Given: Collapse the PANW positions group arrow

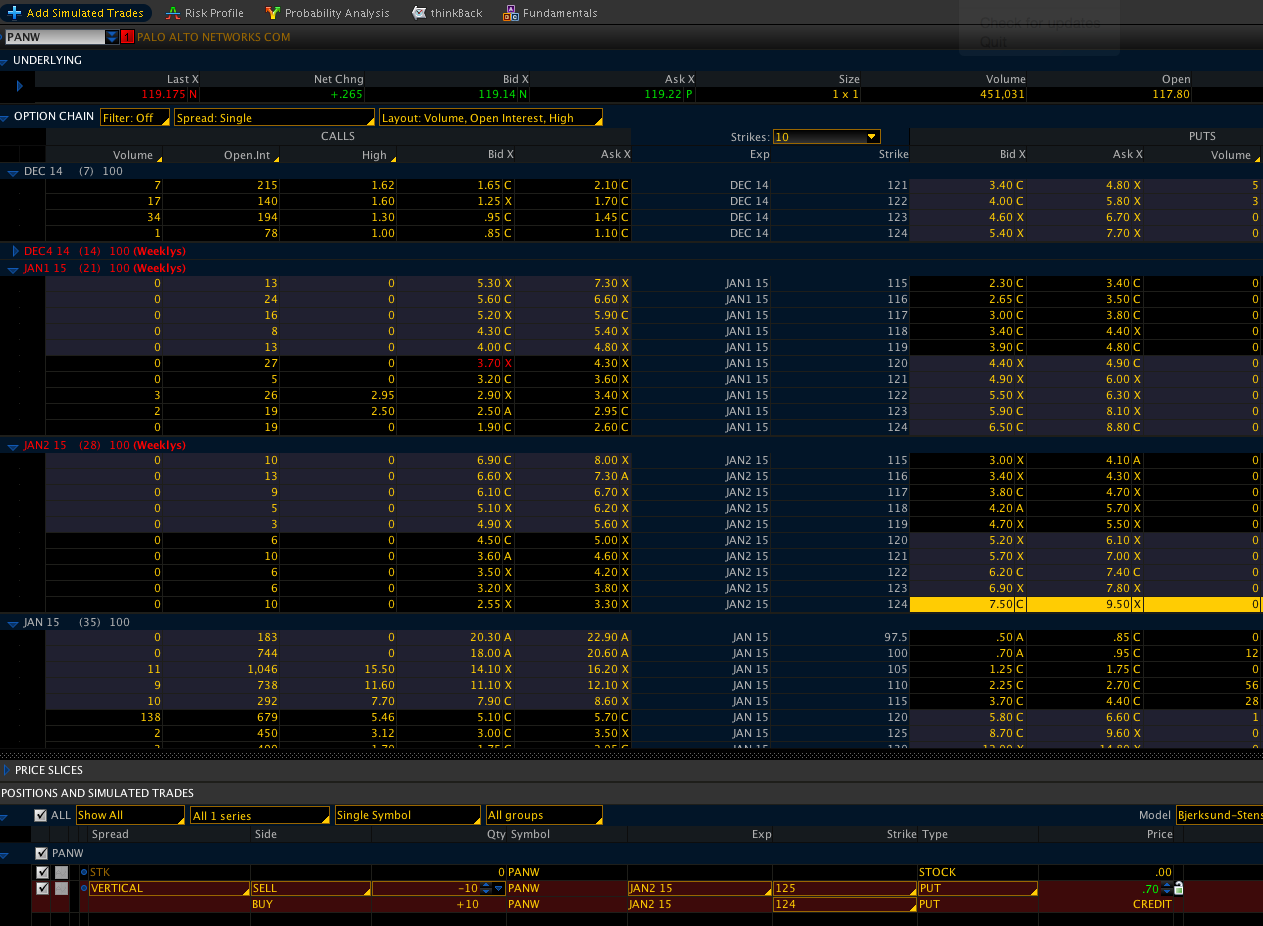Looking at the screenshot, I should pos(5,855).
